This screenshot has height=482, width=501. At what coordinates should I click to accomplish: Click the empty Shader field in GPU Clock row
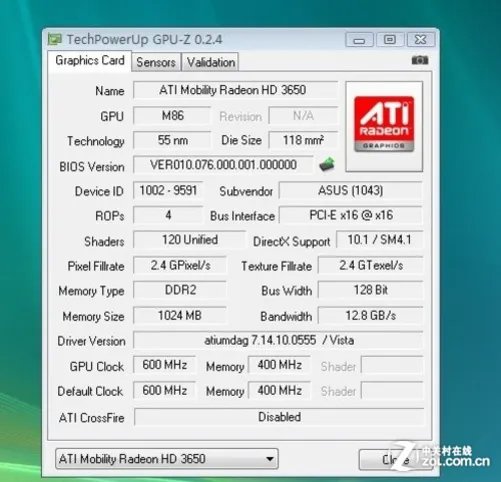click(392, 365)
